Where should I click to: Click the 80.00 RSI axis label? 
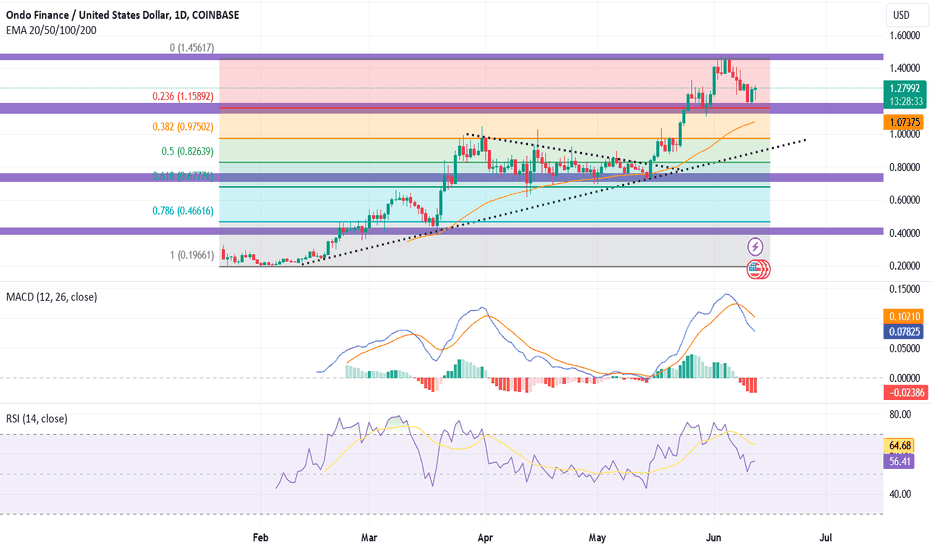900,414
